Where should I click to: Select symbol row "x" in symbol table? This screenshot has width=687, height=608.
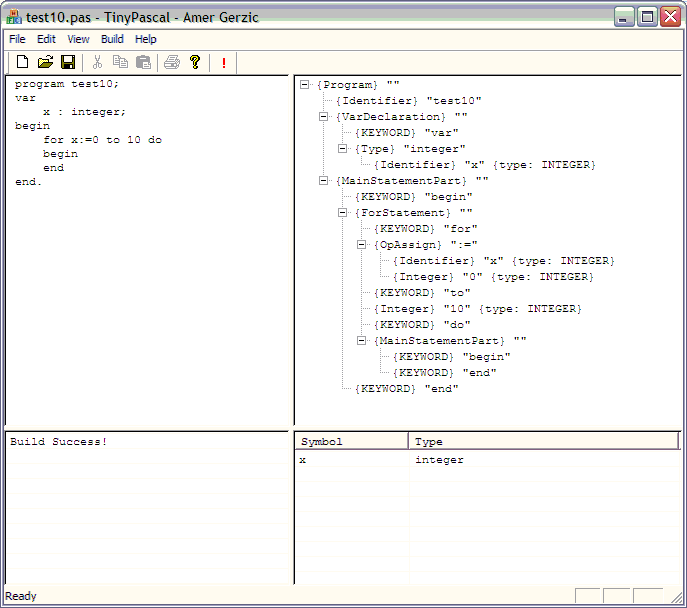pos(303,460)
